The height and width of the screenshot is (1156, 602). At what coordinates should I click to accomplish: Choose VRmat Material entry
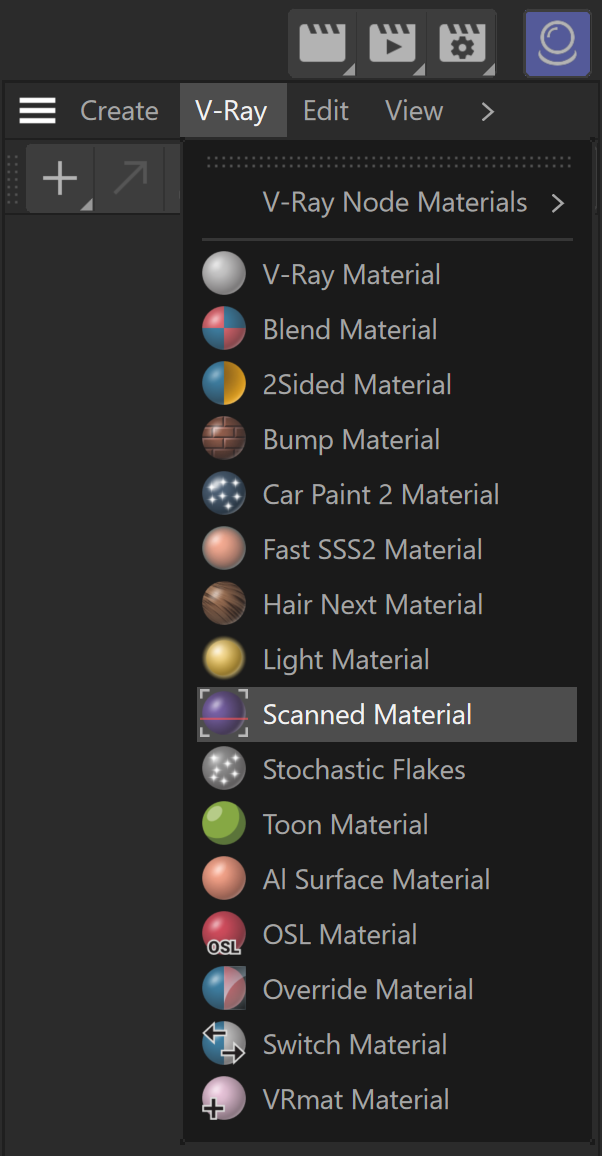(388, 1099)
